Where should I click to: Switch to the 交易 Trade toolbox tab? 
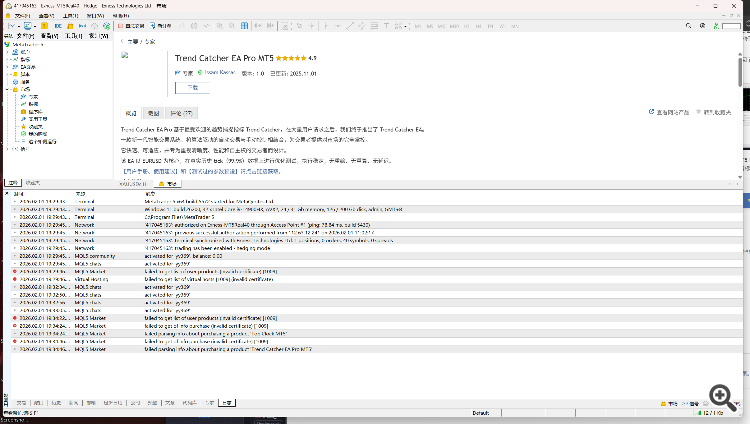[21, 403]
